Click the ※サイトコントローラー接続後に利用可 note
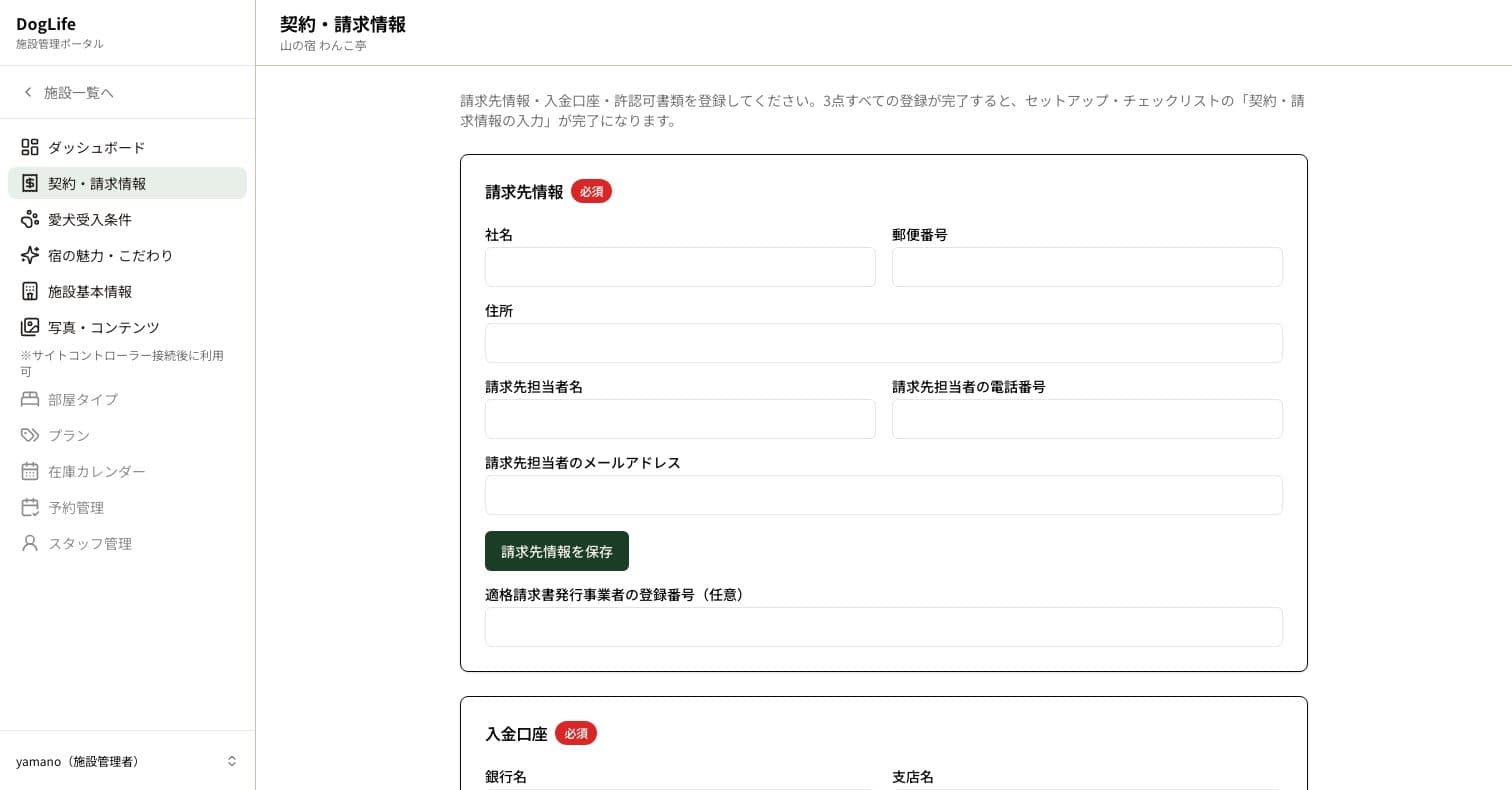 click(x=122, y=363)
